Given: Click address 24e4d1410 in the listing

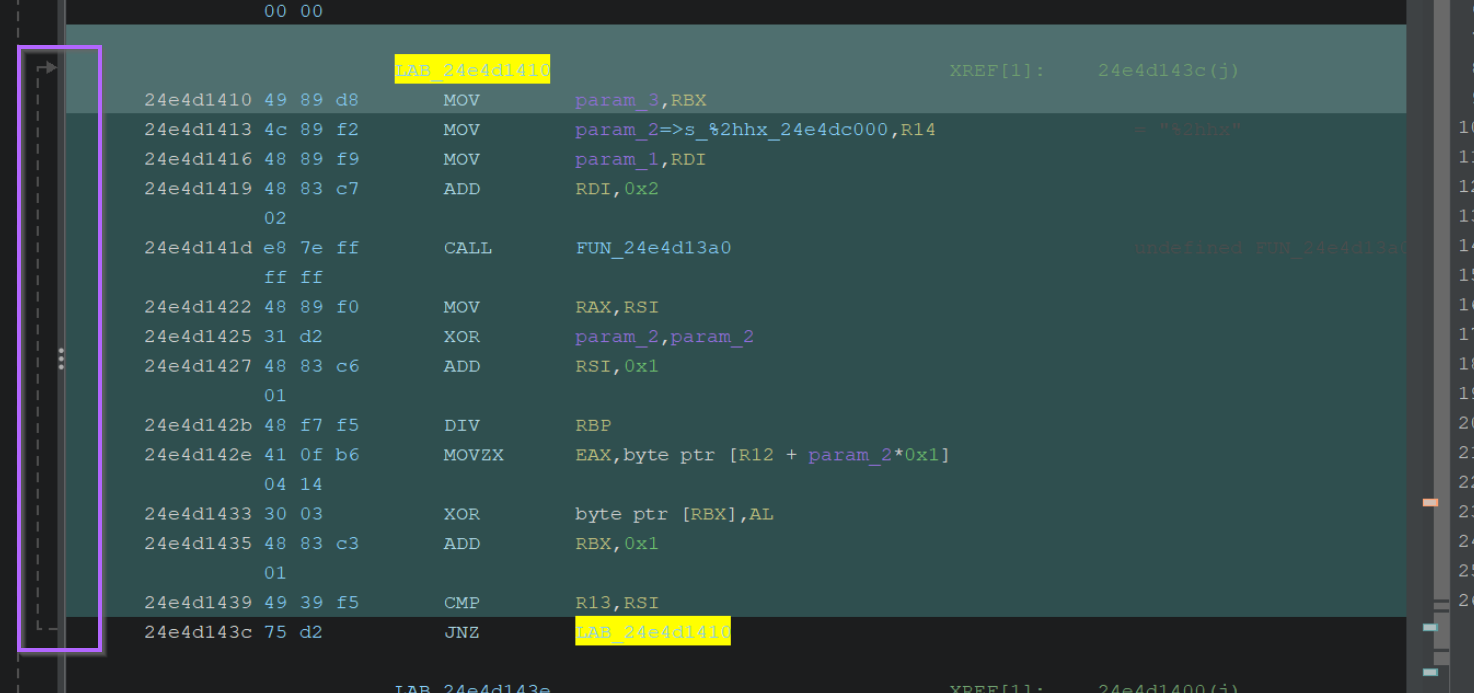Looking at the screenshot, I should click(x=198, y=100).
